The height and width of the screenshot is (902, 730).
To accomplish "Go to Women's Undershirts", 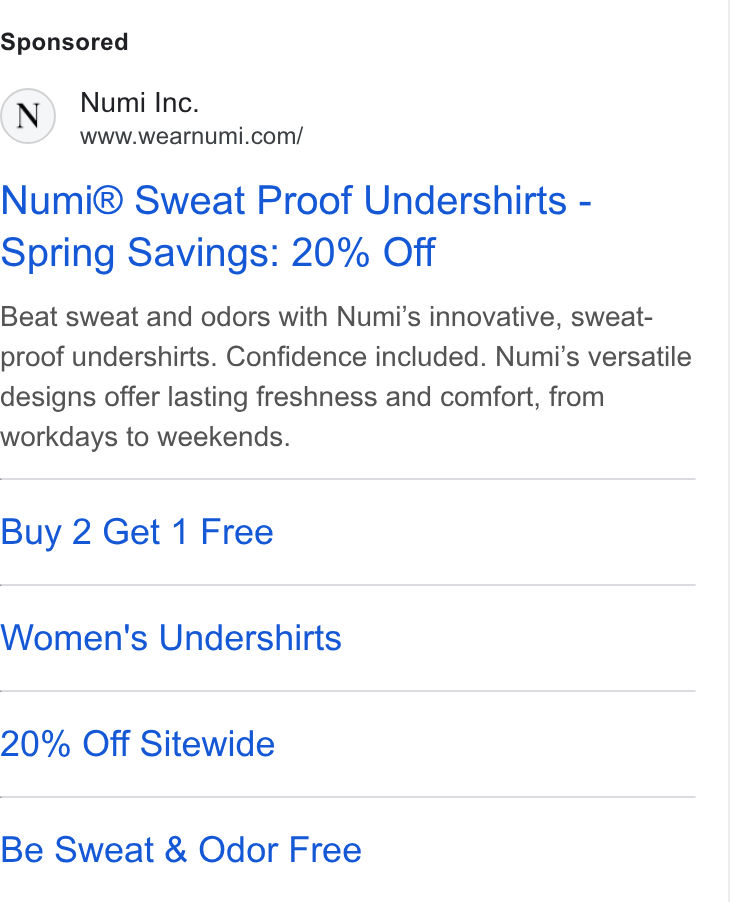I will [x=171, y=637].
